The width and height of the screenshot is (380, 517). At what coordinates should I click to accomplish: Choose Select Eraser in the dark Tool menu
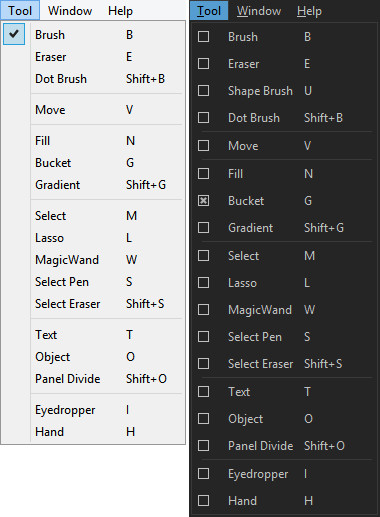point(283,364)
